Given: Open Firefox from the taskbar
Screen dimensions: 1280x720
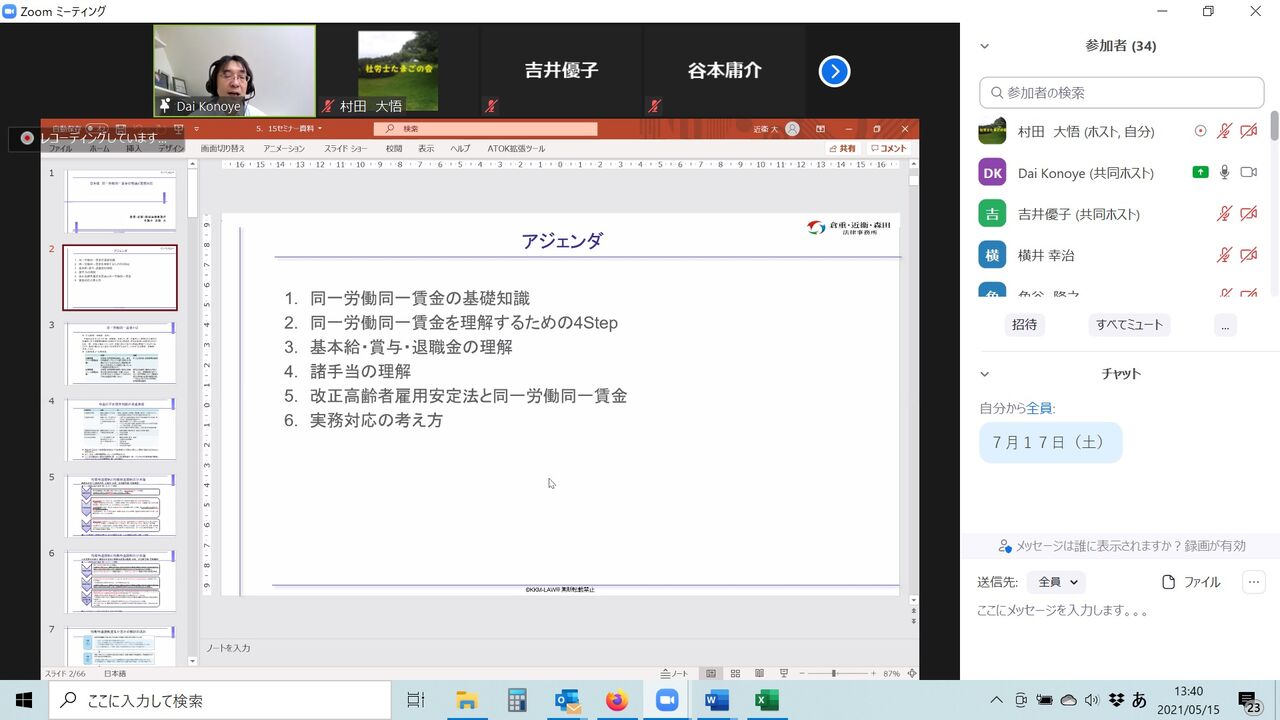Looking at the screenshot, I should point(617,700).
